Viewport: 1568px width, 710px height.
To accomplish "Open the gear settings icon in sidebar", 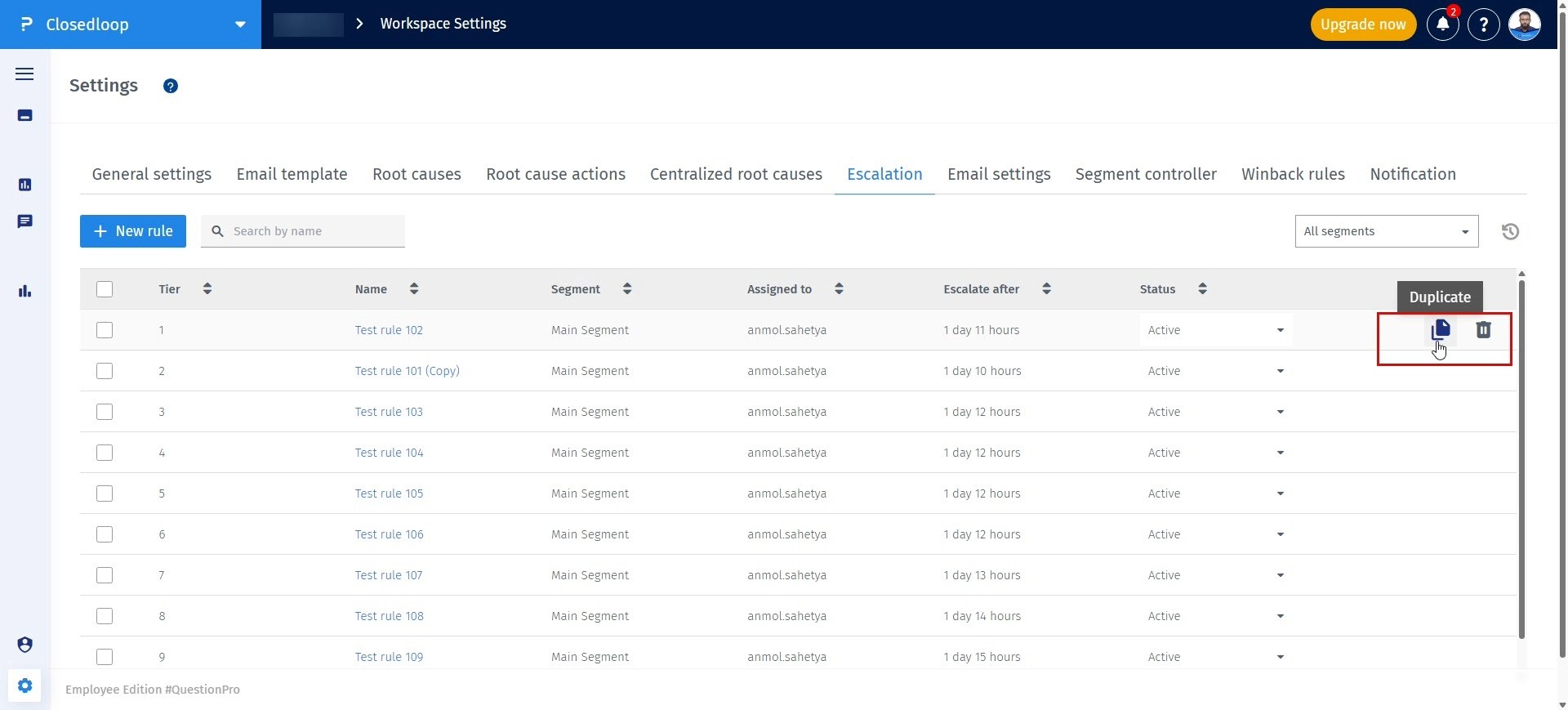I will pyautogui.click(x=24, y=685).
